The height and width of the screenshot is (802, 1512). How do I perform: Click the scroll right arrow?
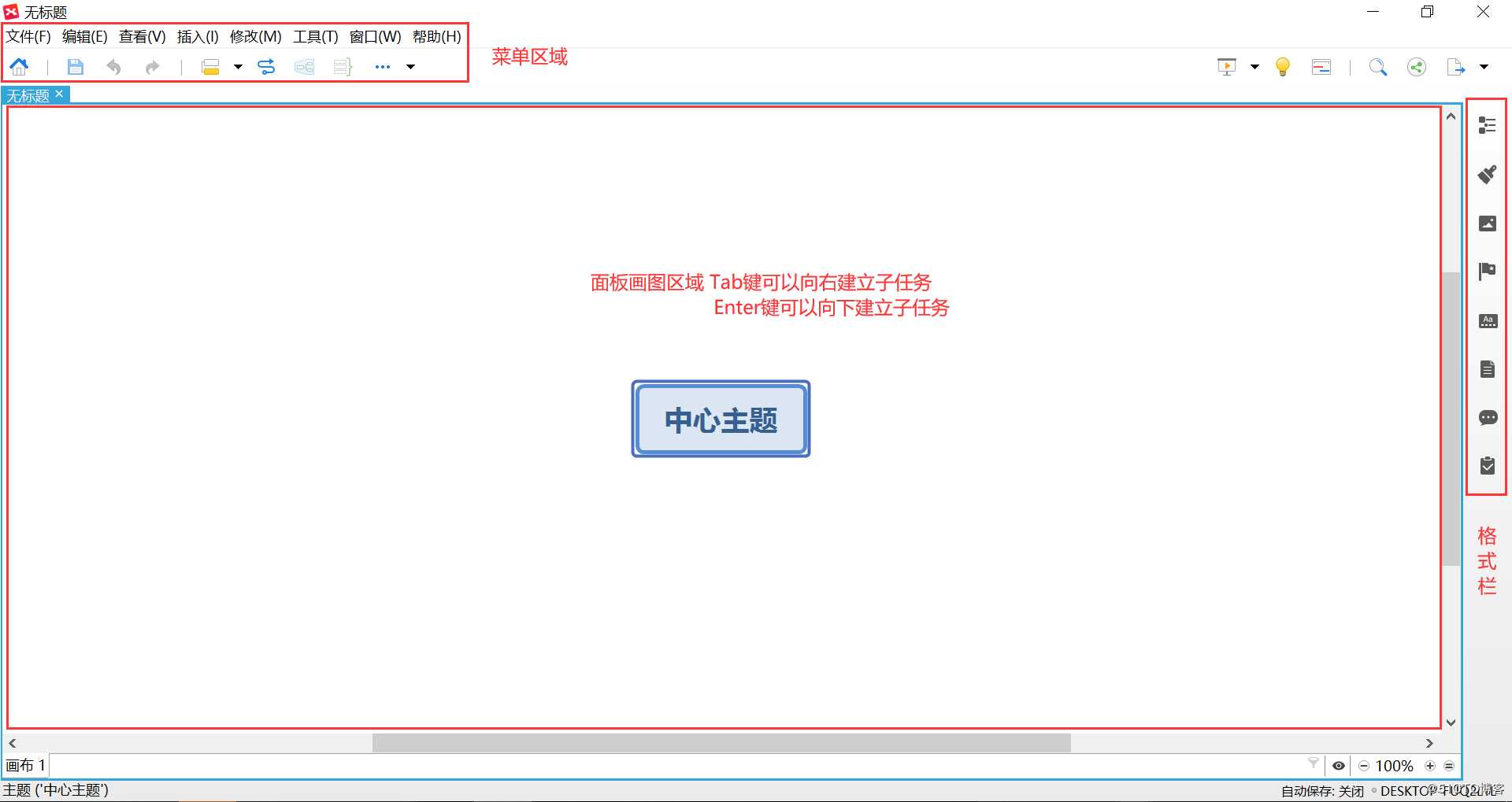pyautogui.click(x=1429, y=743)
